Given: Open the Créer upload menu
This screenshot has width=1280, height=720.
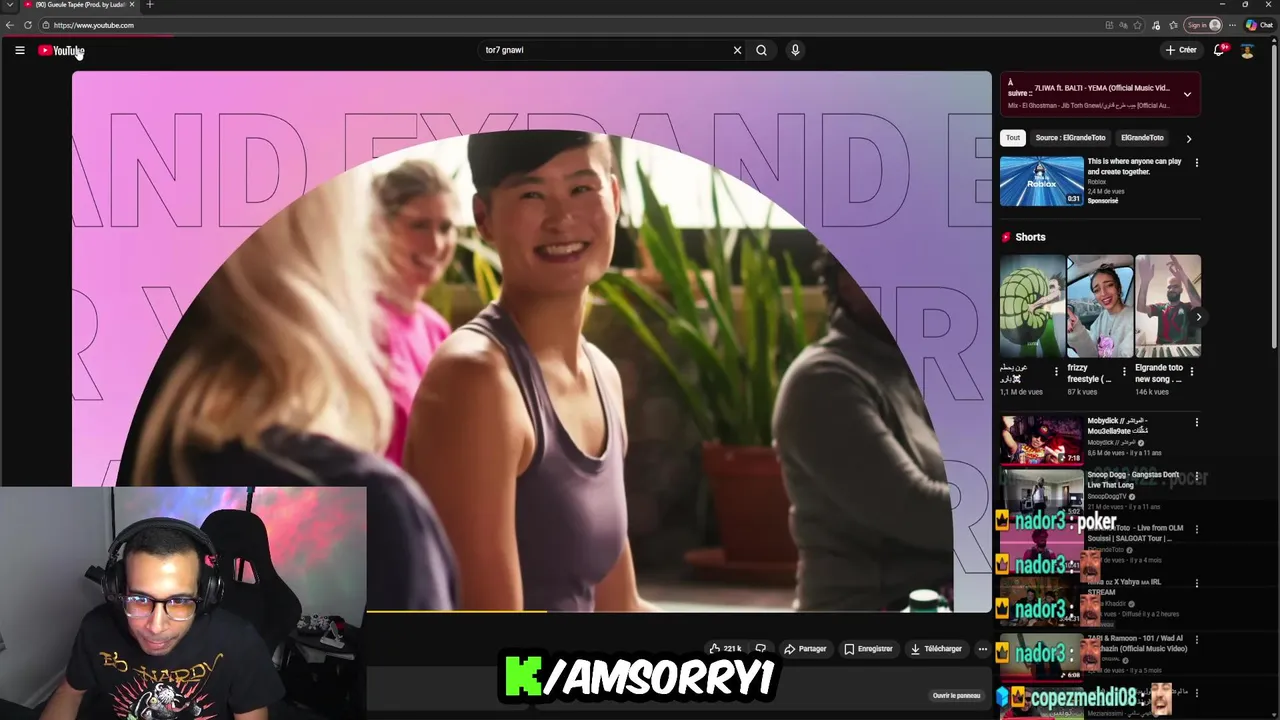Looking at the screenshot, I should point(1181,50).
